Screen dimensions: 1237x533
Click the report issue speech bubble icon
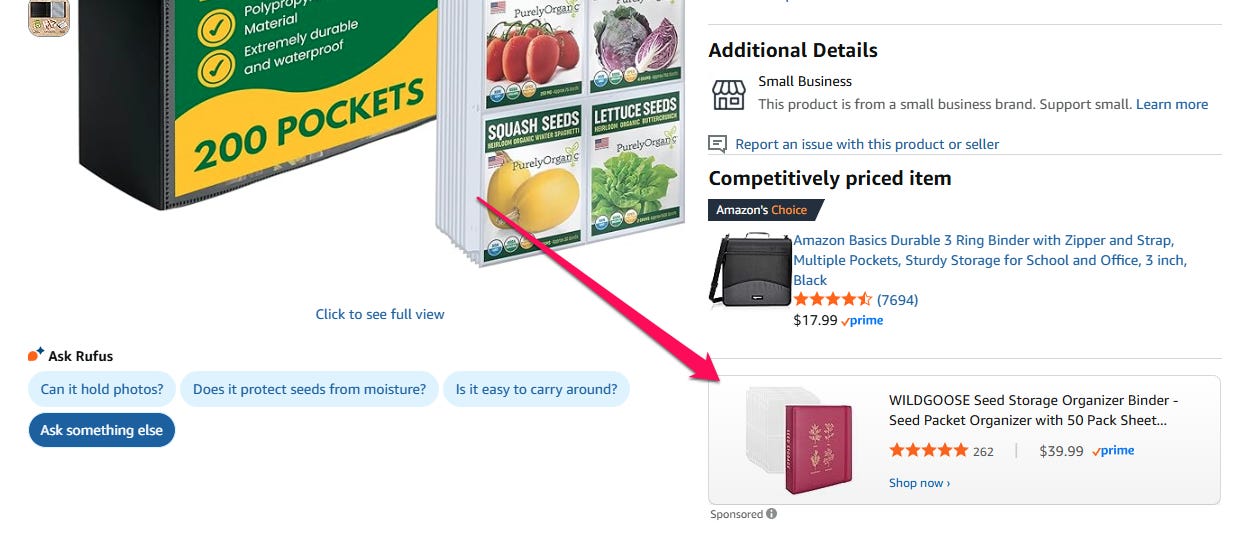[x=718, y=144]
